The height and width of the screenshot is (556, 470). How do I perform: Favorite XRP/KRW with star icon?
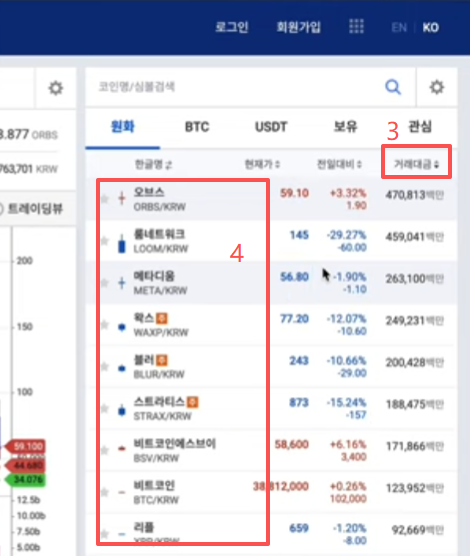104,533
